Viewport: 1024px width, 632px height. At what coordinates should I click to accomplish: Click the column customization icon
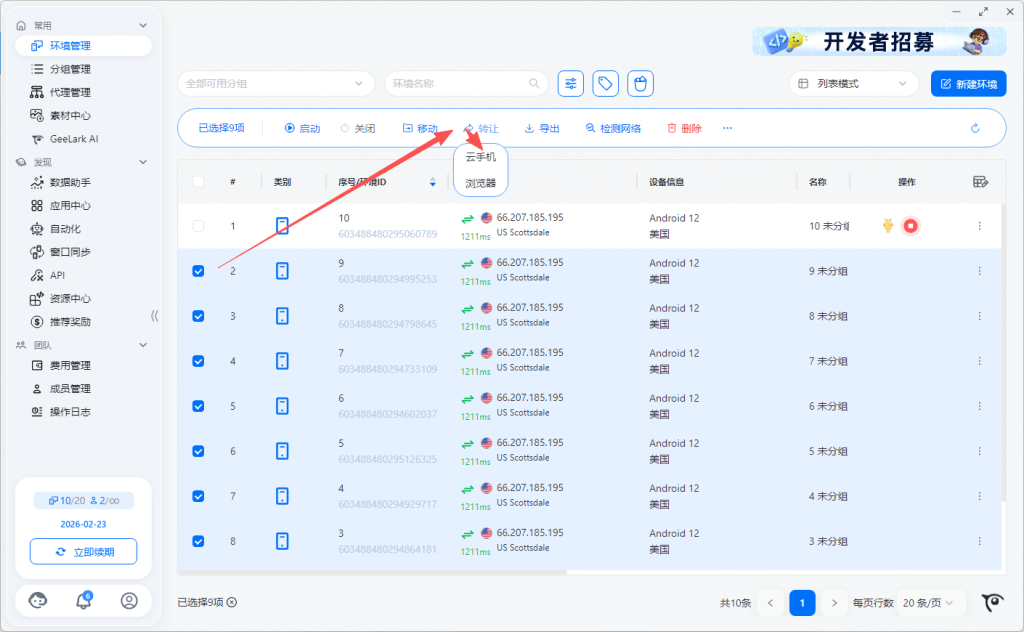tap(980, 182)
